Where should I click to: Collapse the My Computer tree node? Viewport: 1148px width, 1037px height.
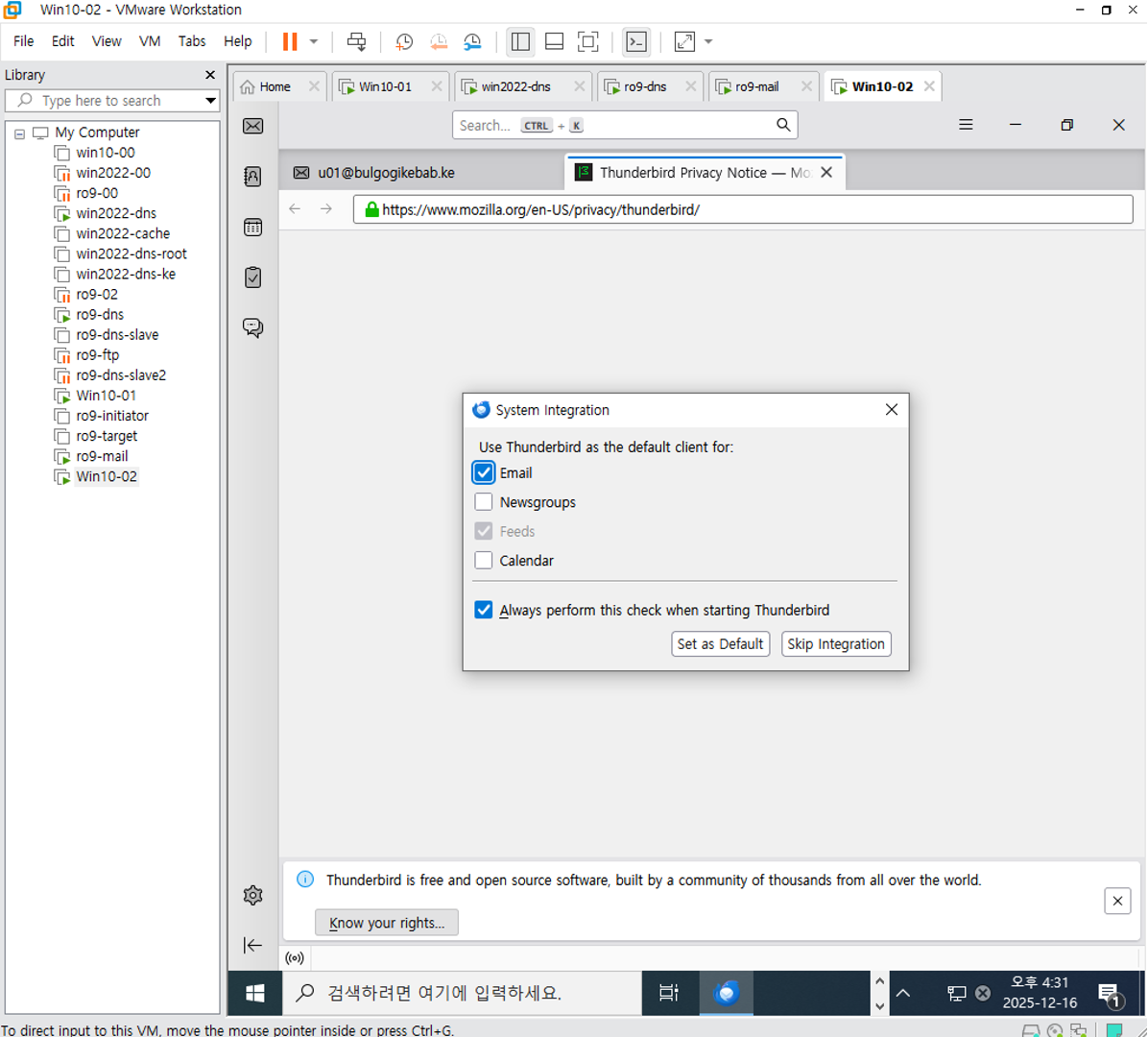[20, 133]
